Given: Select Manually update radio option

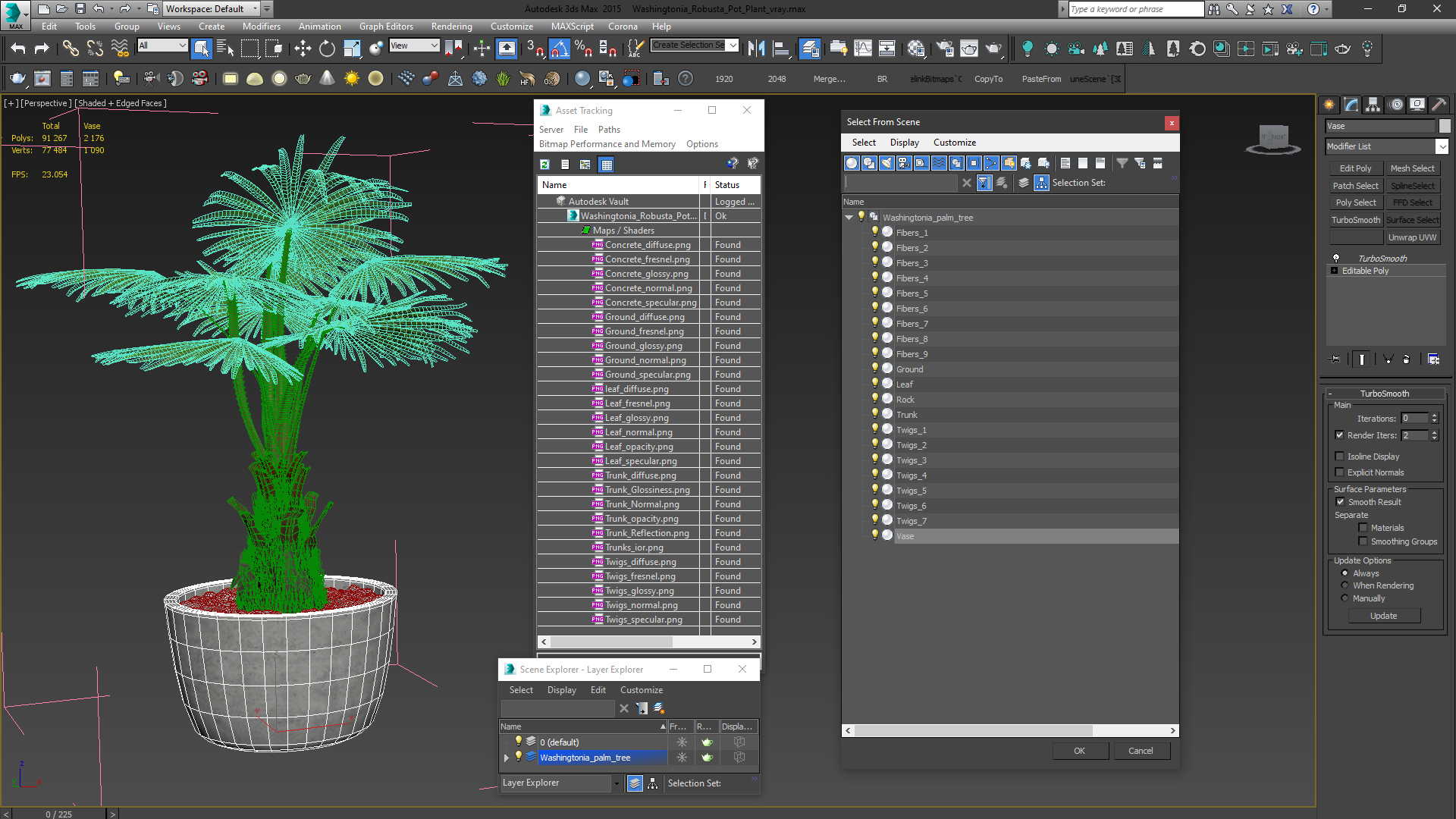Looking at the screenshot, I should [1345, 598].
